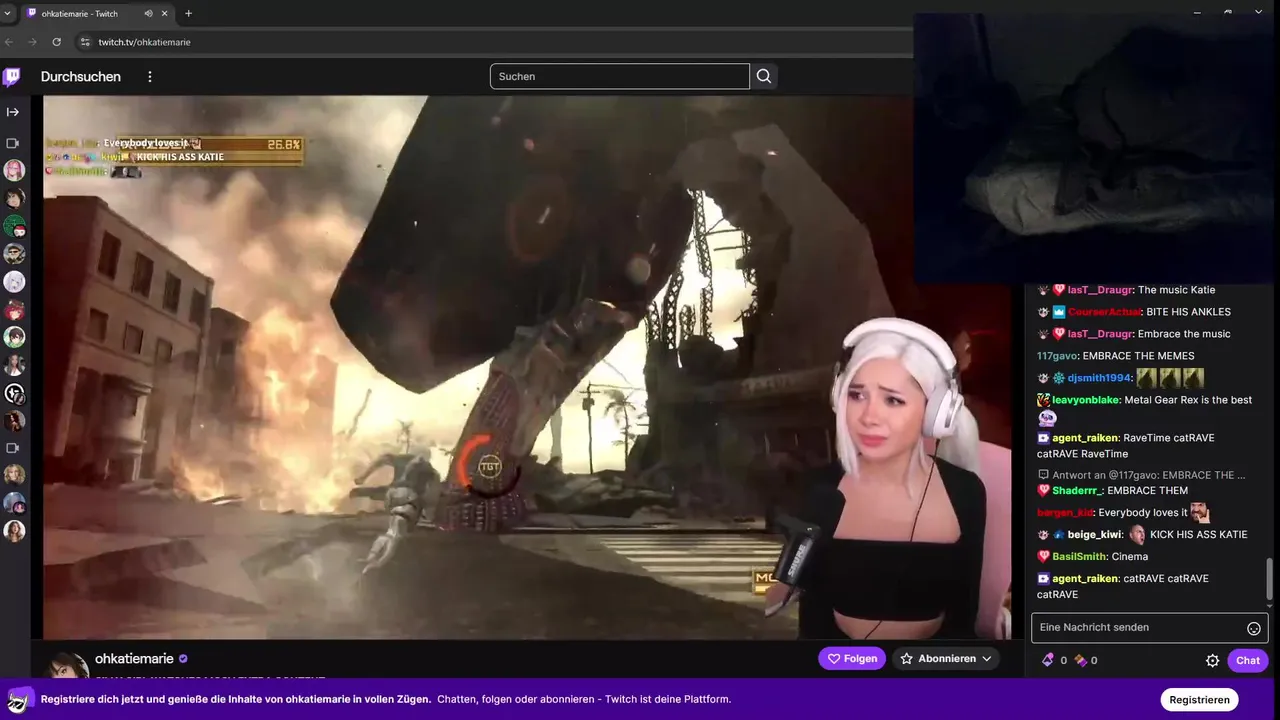
Task: Open user leavyonblake in chat
Action: (x=1085, y=400)
